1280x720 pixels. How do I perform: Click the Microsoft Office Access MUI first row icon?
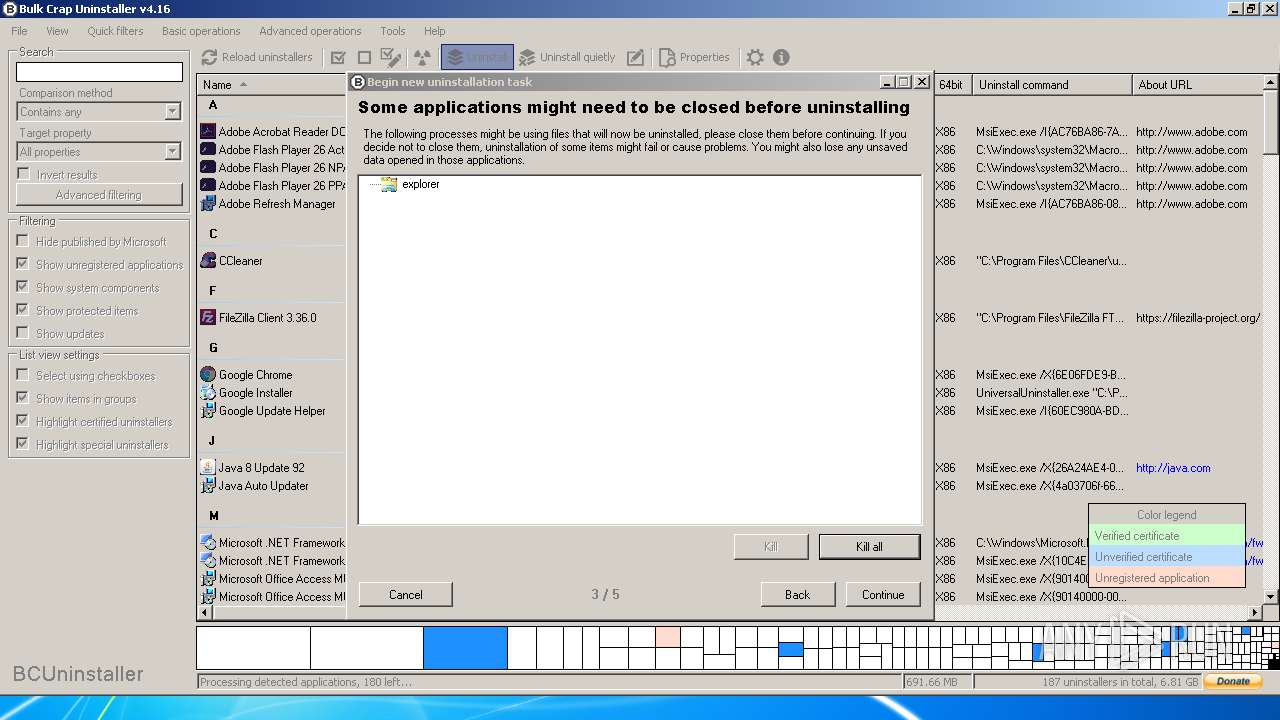point(208,578)
